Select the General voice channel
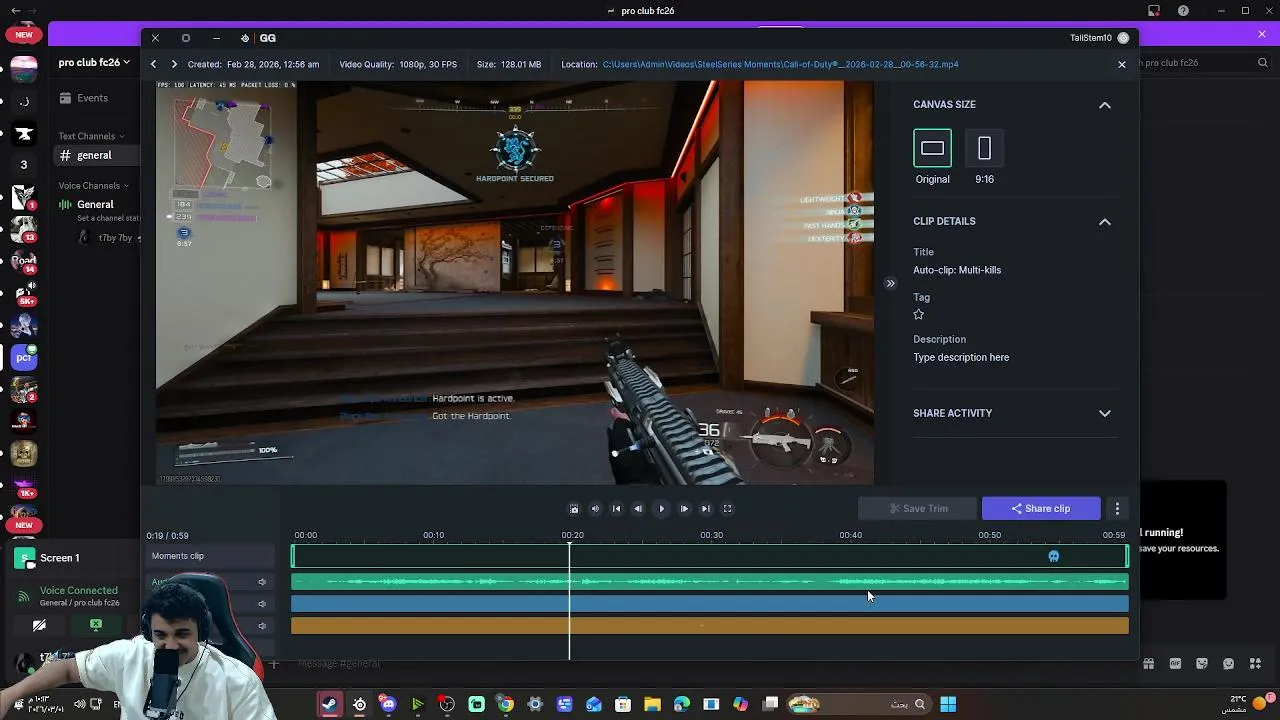 click(95, 205)
